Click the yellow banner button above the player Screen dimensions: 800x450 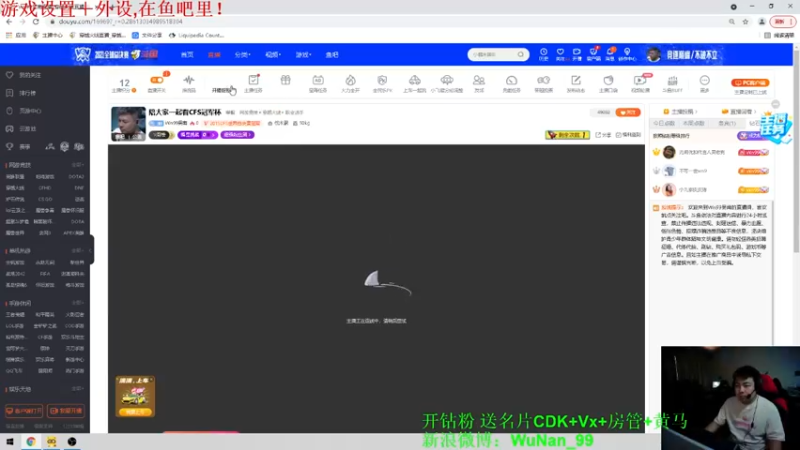click(567, 135)
